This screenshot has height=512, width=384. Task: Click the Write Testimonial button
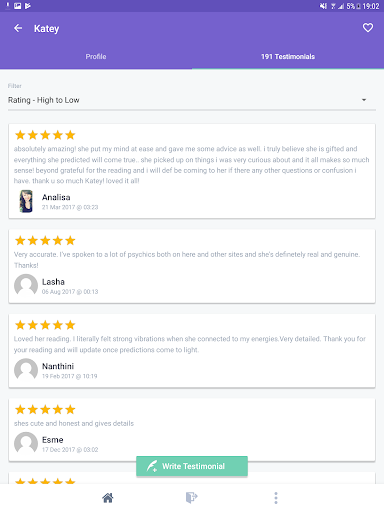[192, 466]
